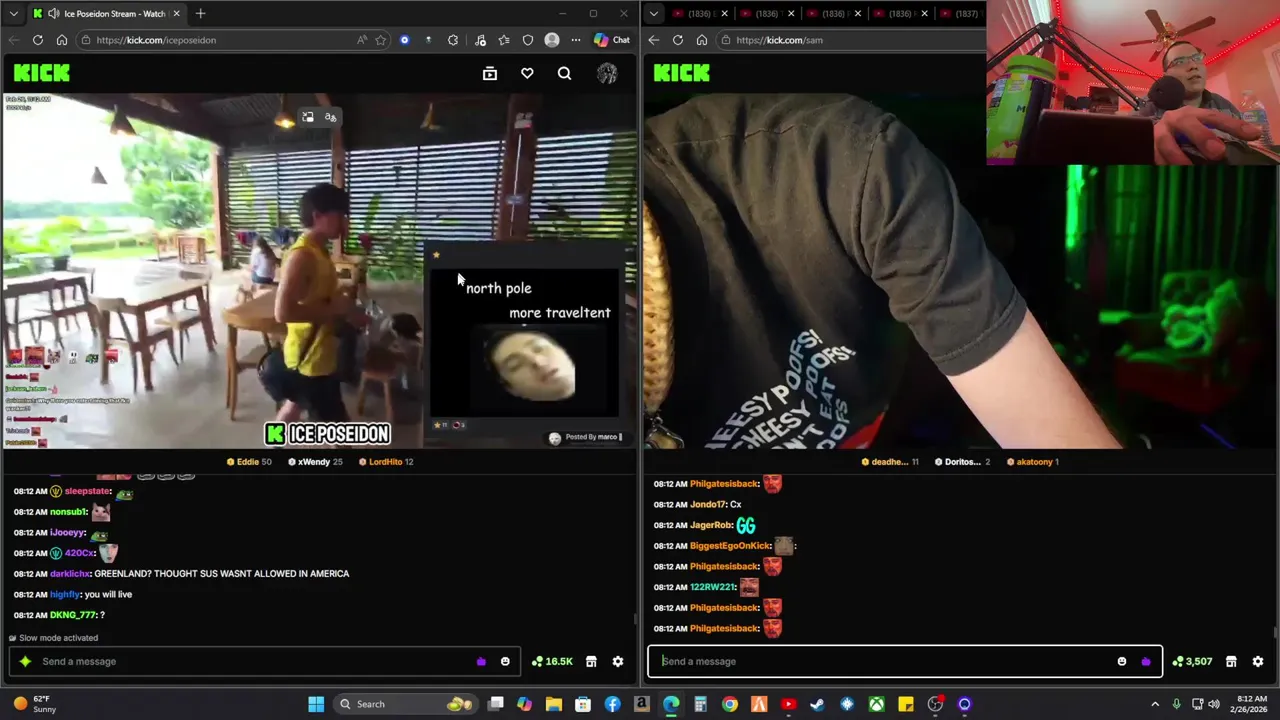This screenshot has width=1280, height=720.
Task: Open Edge settings and more menu
Action: pos(576,40)
